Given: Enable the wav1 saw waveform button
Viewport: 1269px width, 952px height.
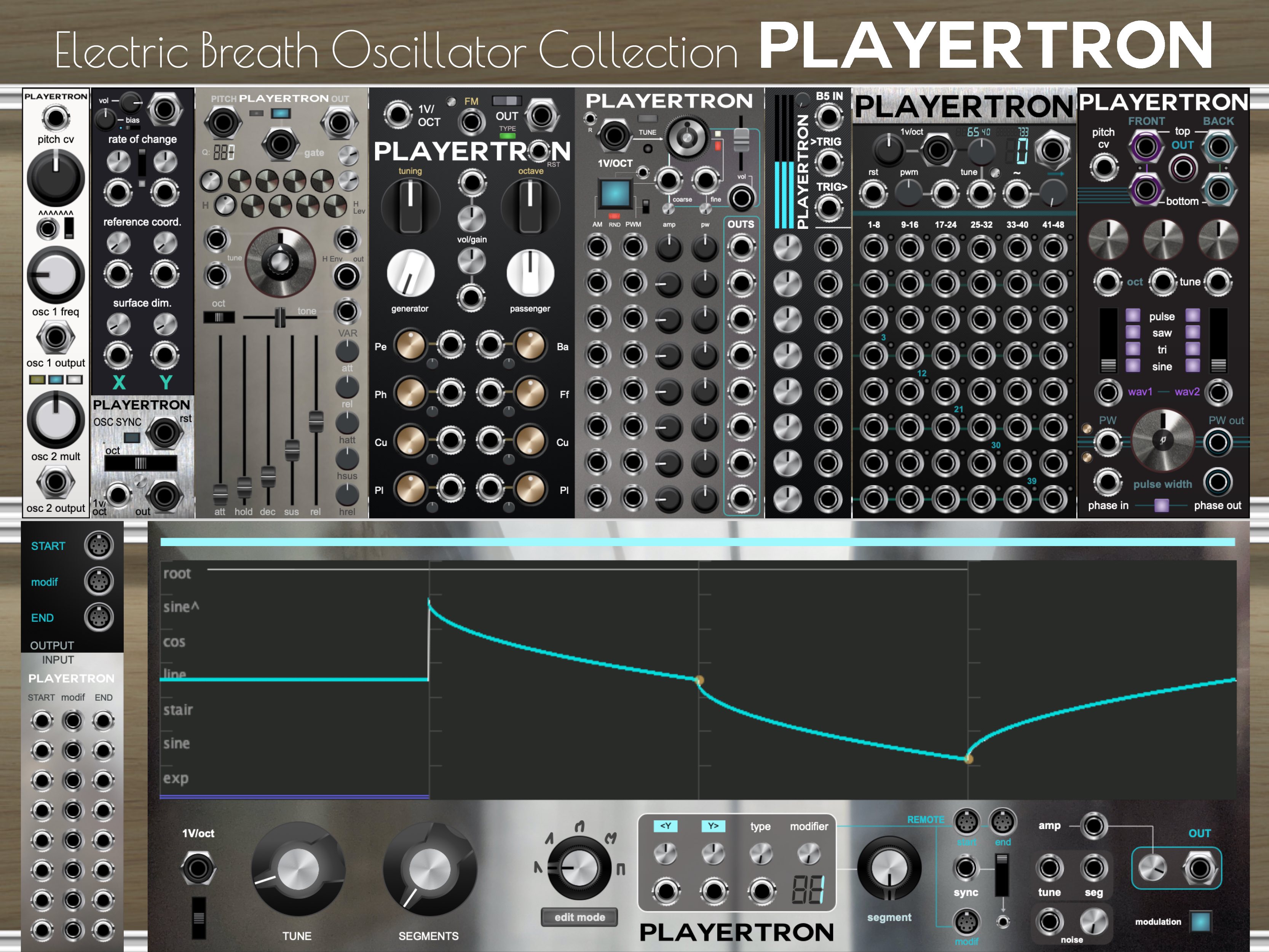Looking at the screenshot, I should tap(1132, 332).
